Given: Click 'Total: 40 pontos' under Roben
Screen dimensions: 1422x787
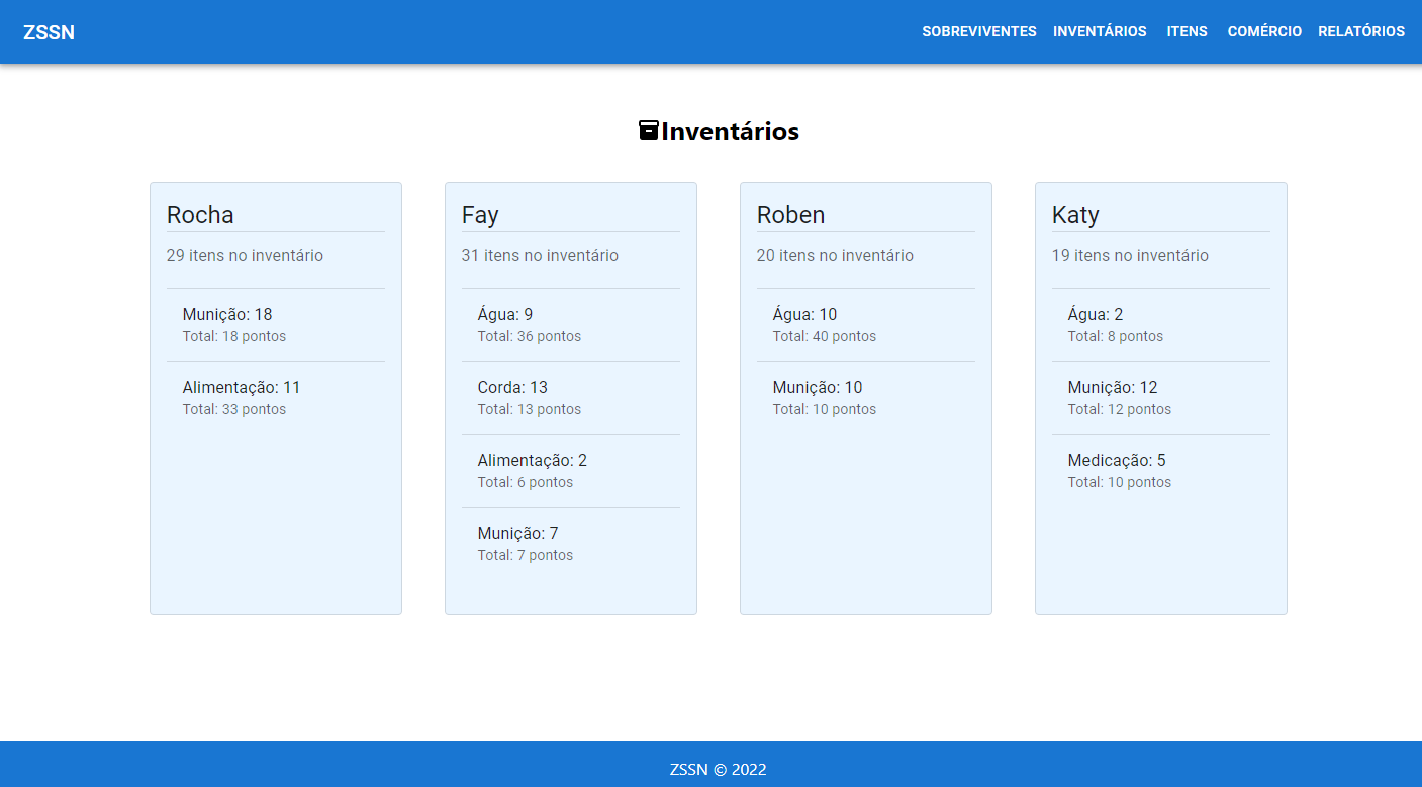Looking at the screenshot, I should 824,336.
